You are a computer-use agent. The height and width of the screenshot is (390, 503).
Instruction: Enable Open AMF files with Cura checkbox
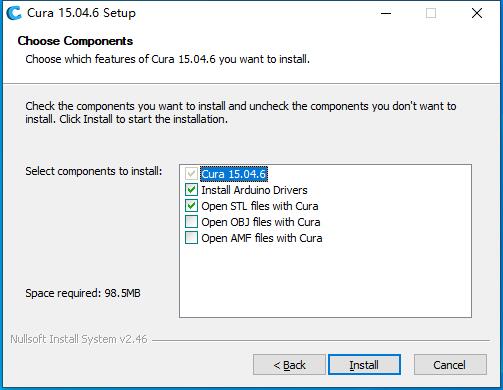coord(191,238)
